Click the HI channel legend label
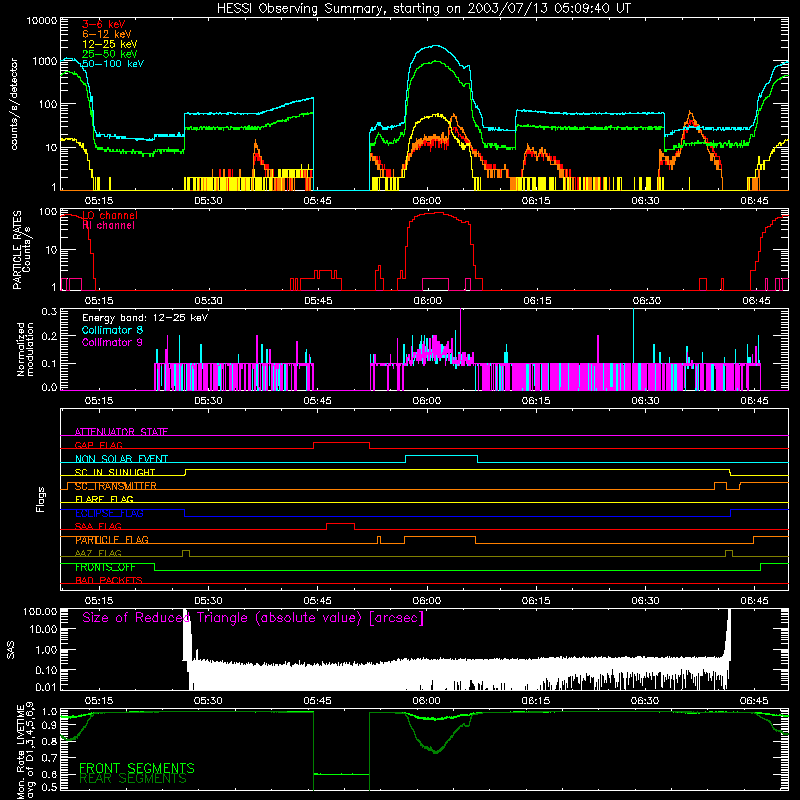This screenshot has width=800, height=800. (108, 225)
